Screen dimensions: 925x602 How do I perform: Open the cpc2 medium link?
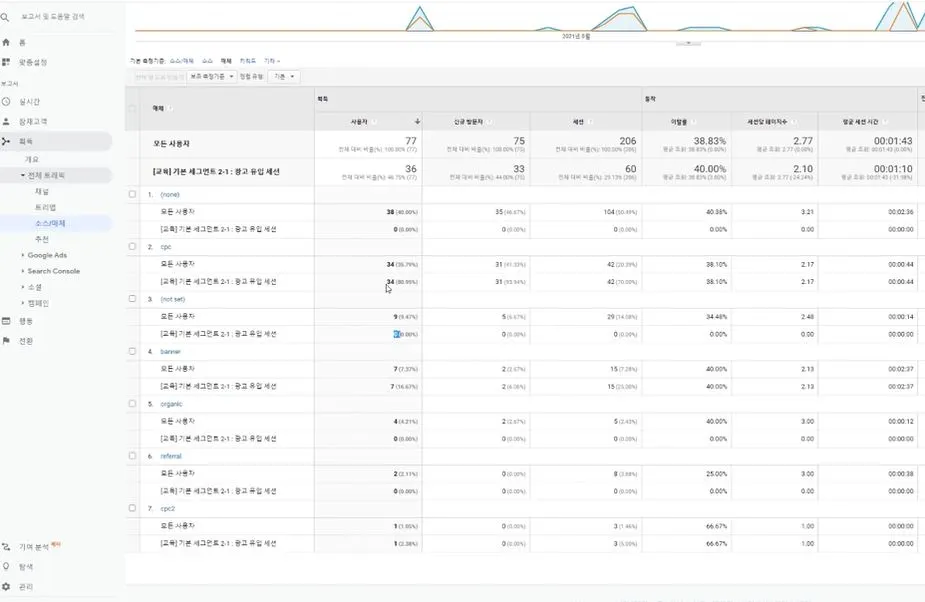coord(168,508)
